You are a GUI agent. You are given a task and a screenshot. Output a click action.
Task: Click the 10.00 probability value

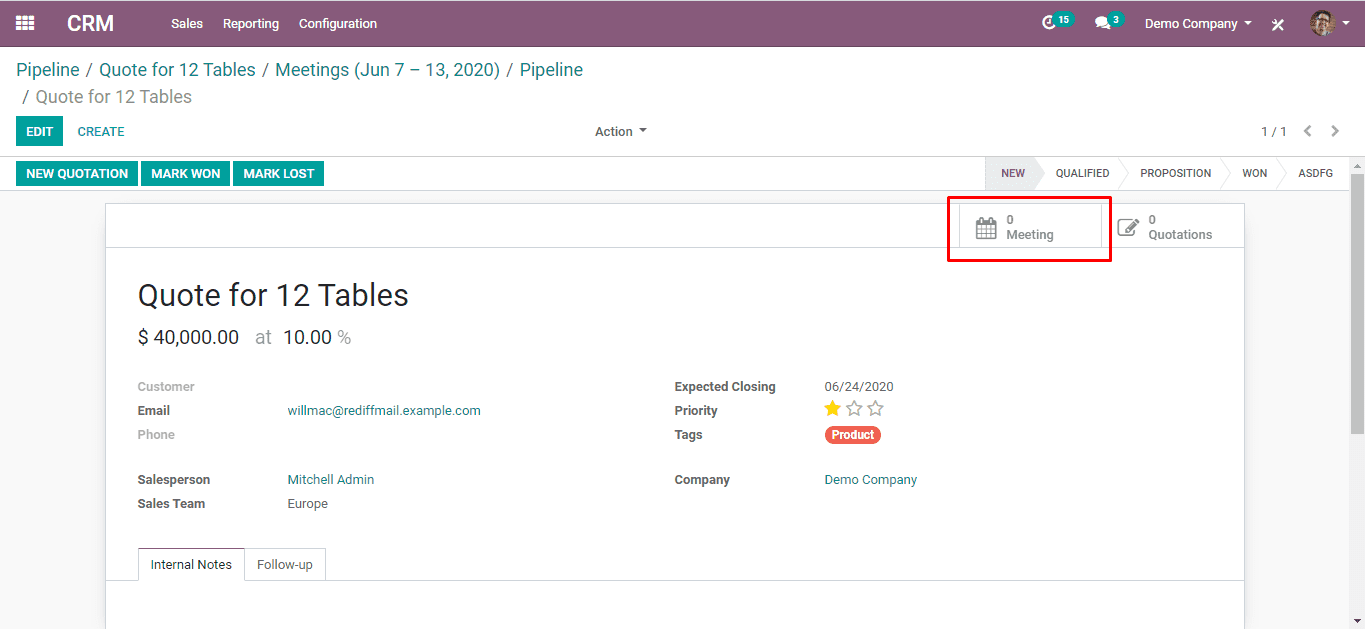307,337
